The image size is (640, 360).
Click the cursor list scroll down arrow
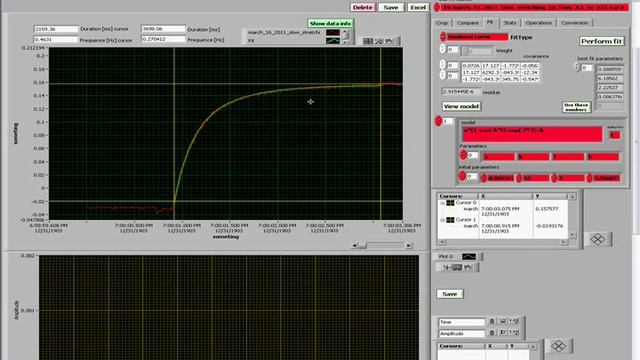click(x=572, y=235)
